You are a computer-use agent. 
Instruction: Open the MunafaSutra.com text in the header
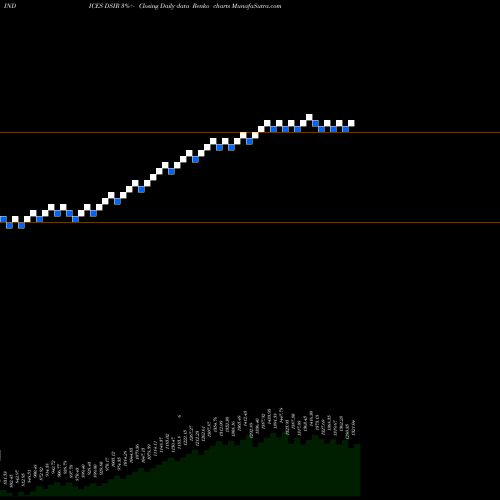pyautogui.click(x=256, y=6)
